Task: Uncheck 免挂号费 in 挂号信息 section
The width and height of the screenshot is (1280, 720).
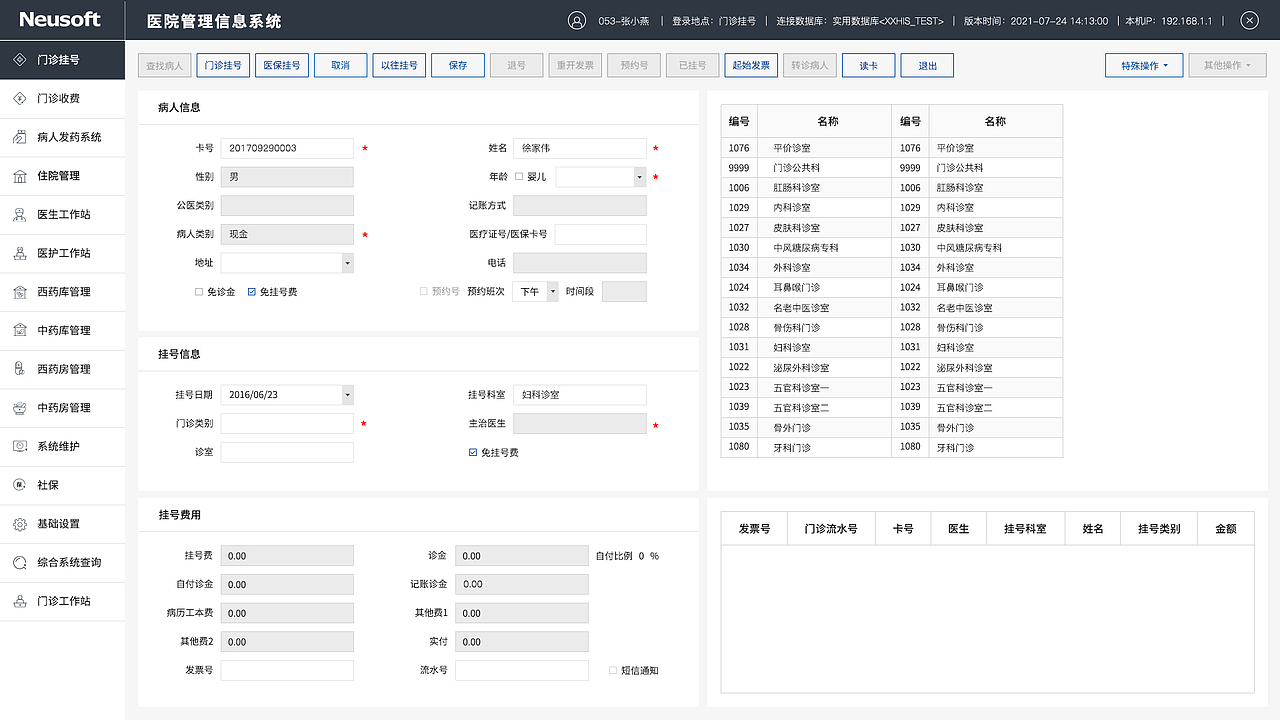Action: tap(473, 452)
